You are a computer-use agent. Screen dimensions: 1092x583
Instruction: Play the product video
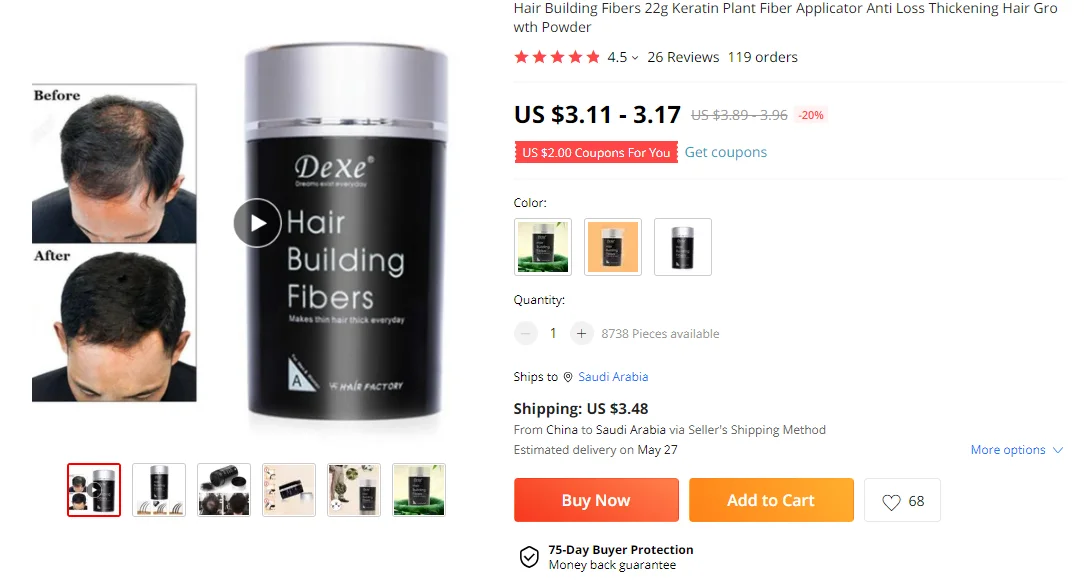pos(257,223)
